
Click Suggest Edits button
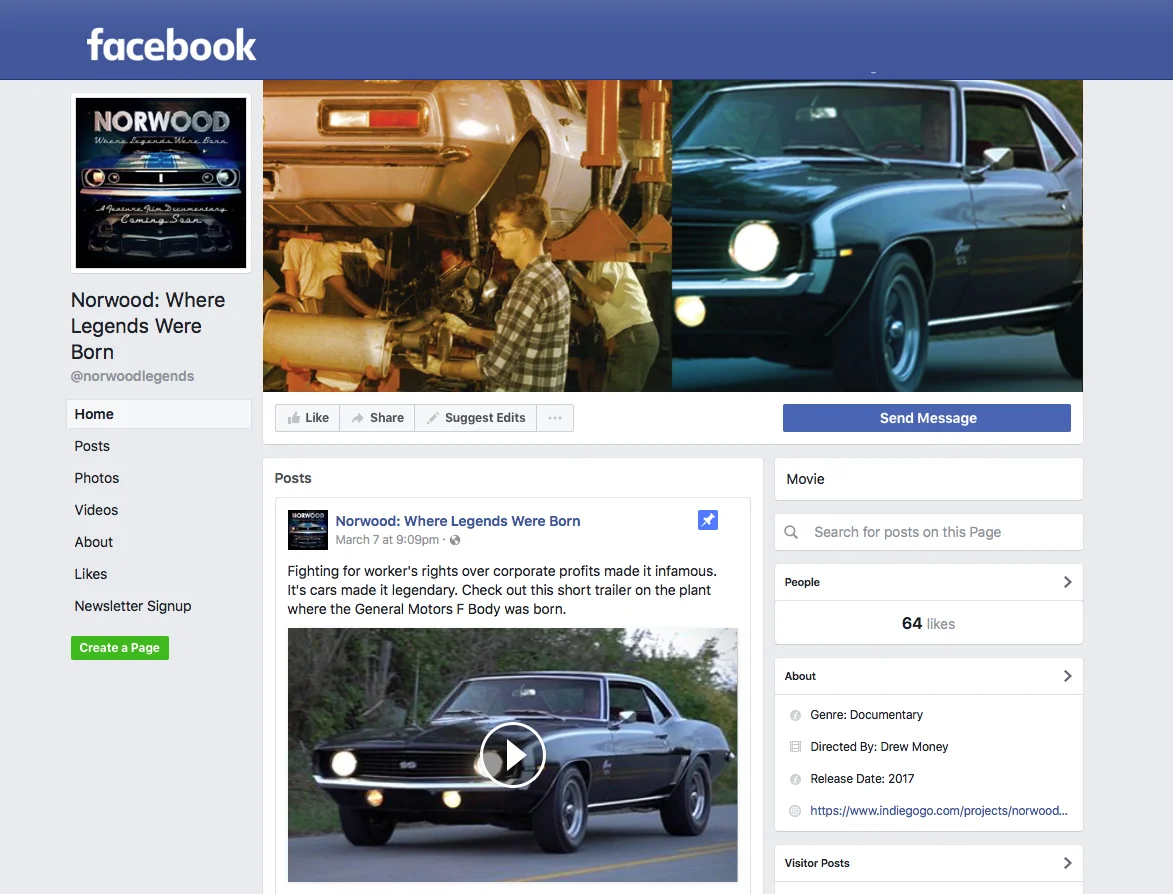point(475,417)
